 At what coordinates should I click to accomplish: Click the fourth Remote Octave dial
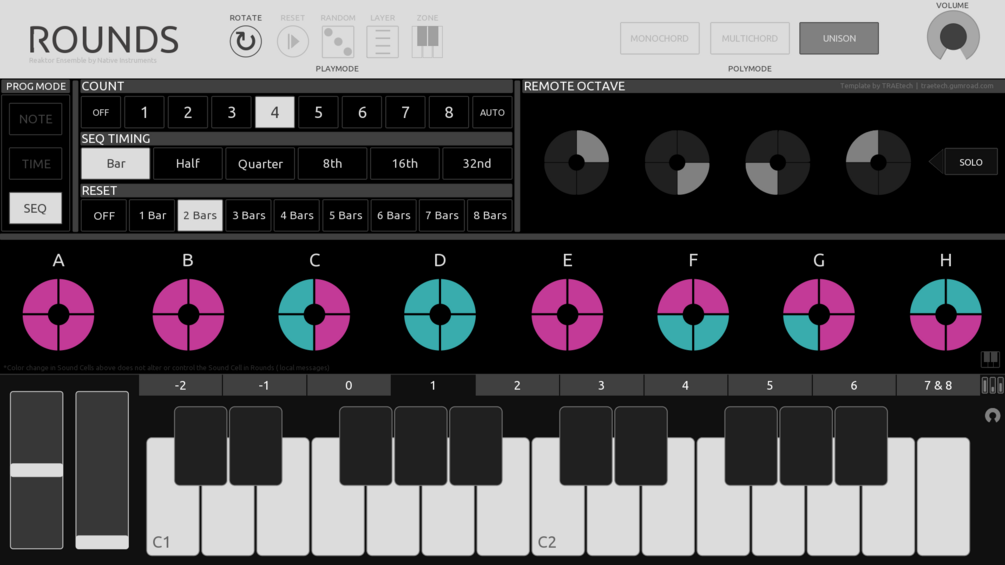point(878,162)
